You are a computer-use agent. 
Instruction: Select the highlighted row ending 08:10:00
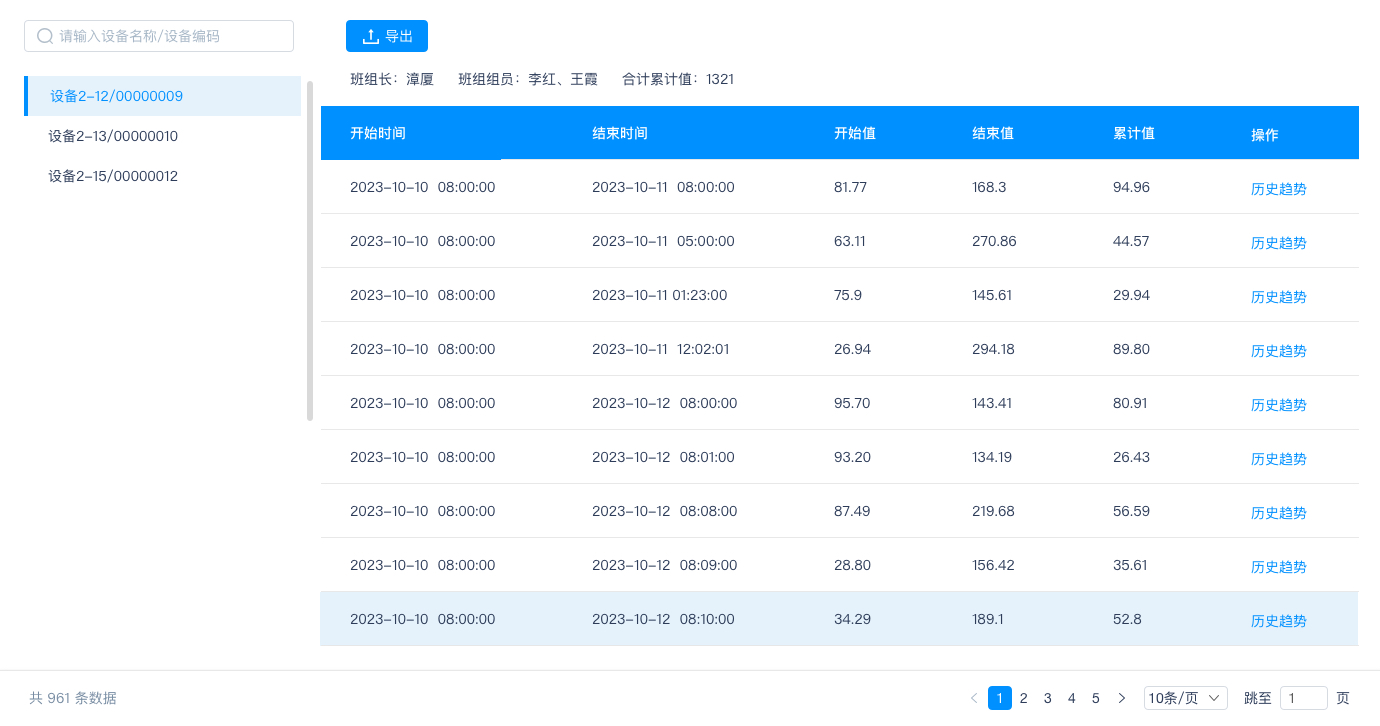(x=700, y=620)
